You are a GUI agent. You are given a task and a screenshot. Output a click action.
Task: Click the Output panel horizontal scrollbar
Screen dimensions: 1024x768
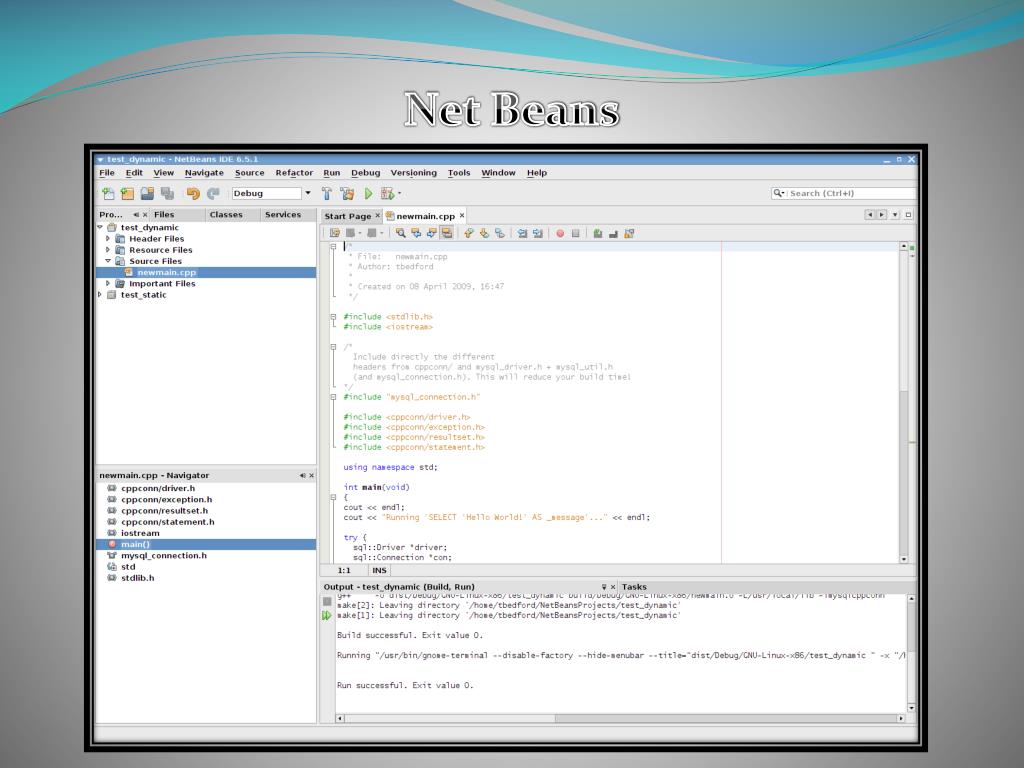tap(620, 718)
